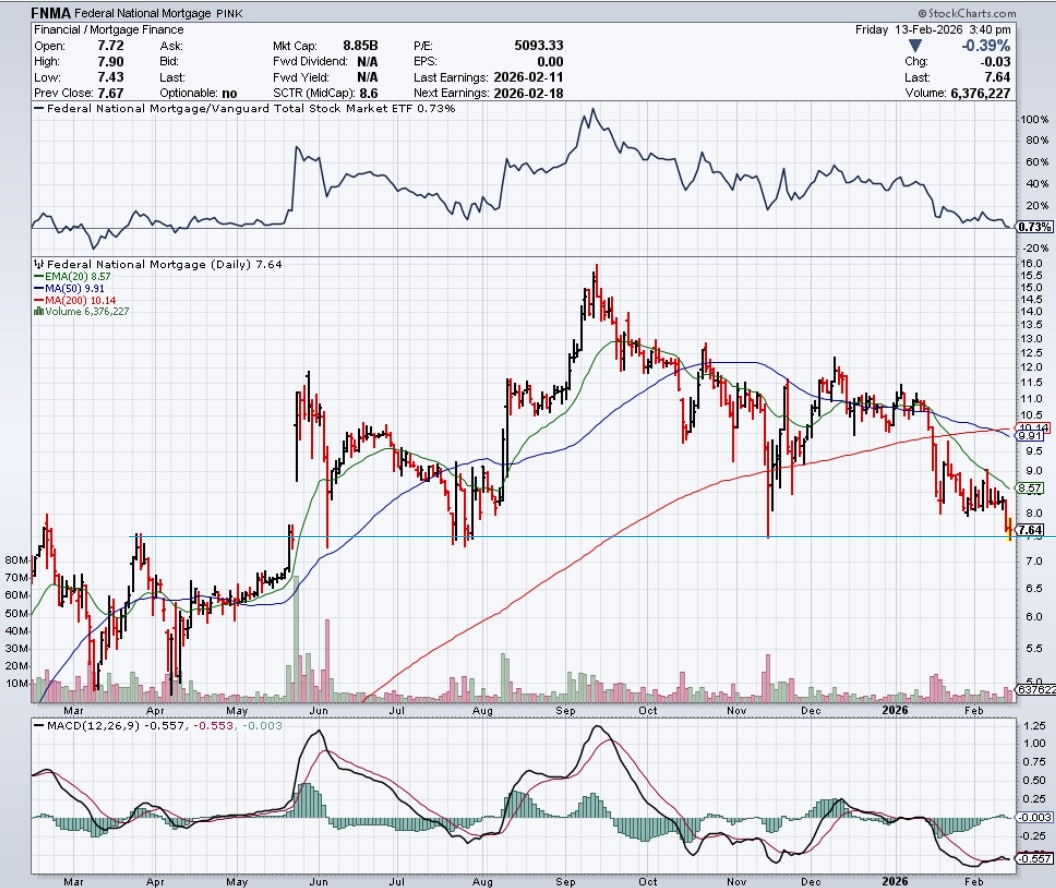This screenshot has height=888, width=1056.
Task: Click the Next Earnings date 2026-02-18
Action: [528, 93]
